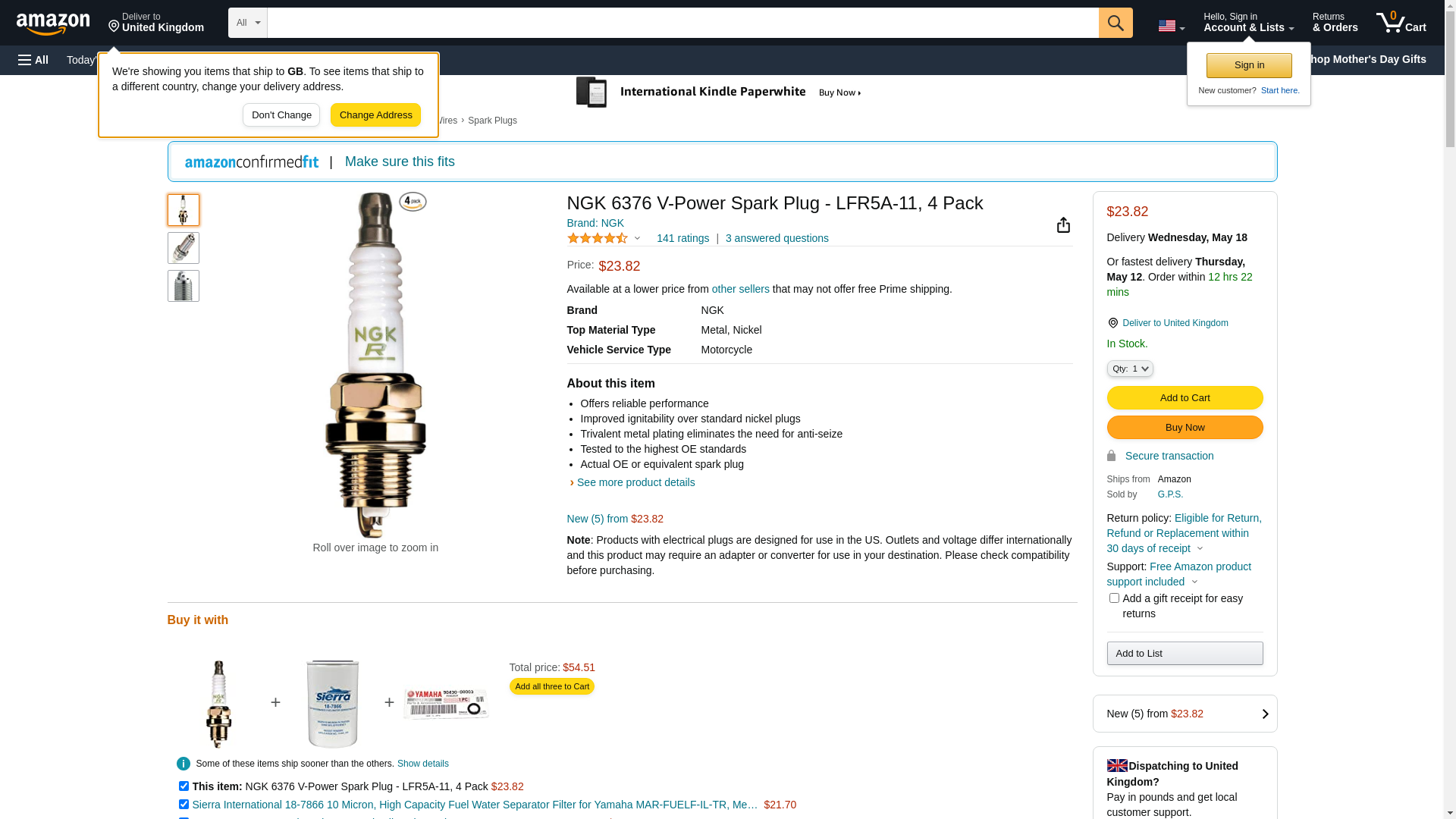Expand the New (5) offers chevron

(x=1264, y=714)
